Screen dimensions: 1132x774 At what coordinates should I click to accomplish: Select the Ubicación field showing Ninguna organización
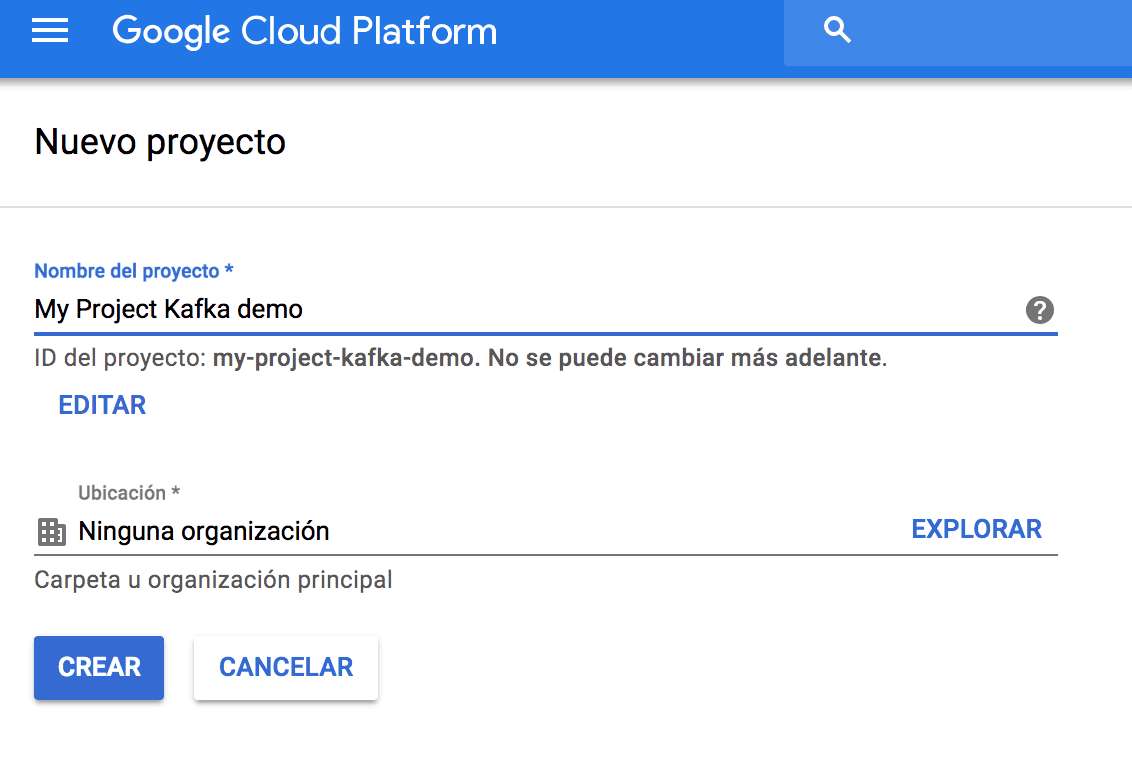coord(546,531)
